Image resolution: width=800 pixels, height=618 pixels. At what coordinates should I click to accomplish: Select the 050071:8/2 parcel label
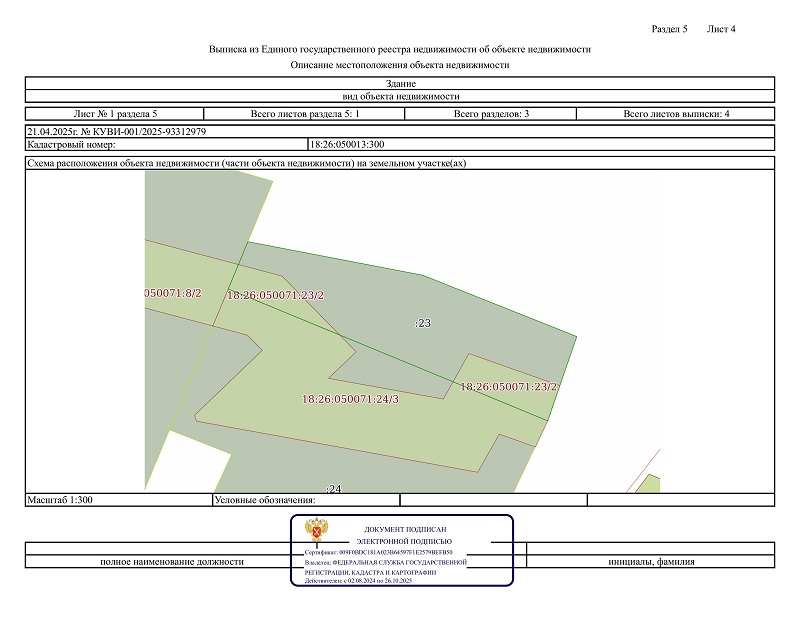[x=174, y=293]
